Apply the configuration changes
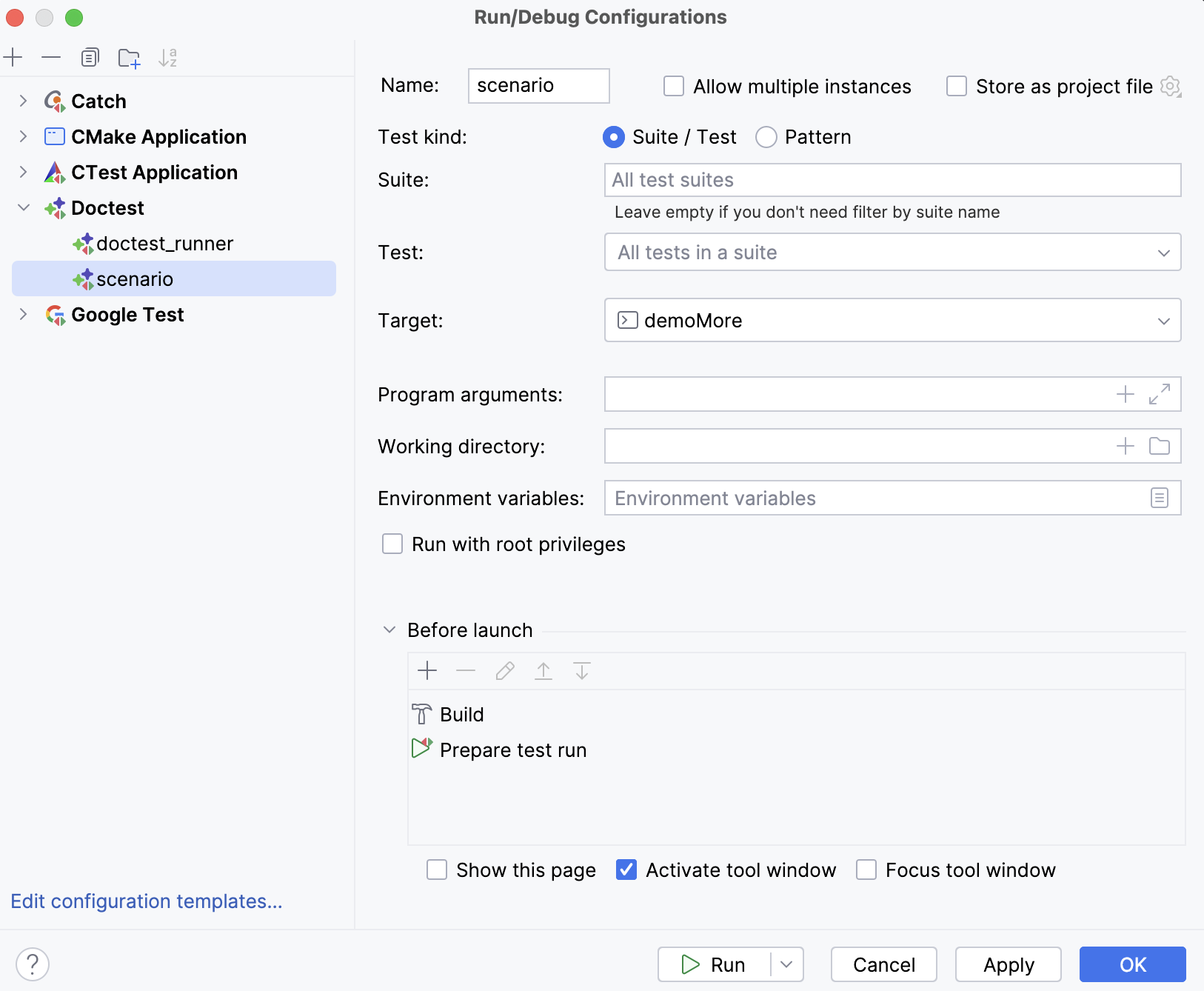 (x=1009, y=964)
